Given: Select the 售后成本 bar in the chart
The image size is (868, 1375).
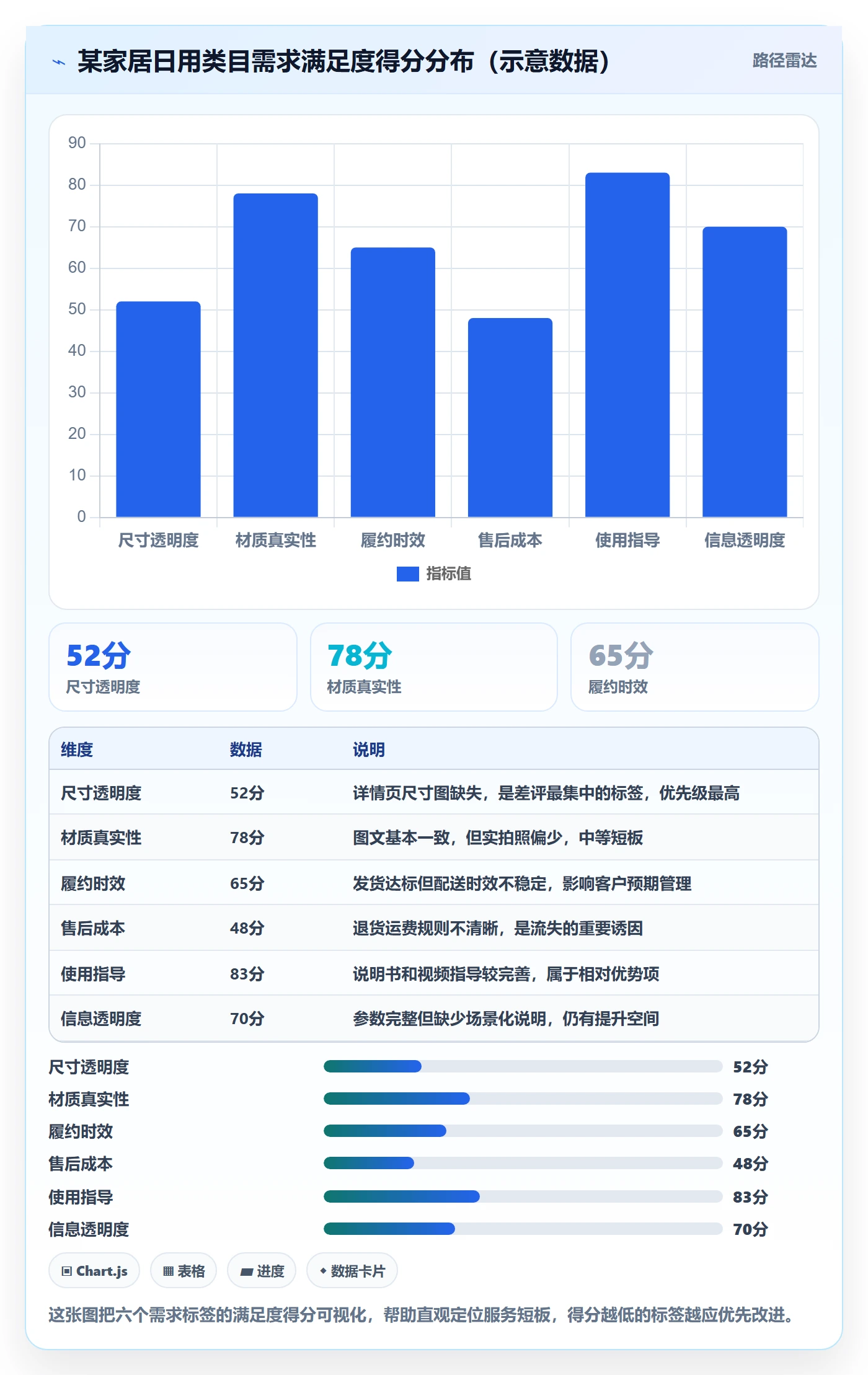Looking at the screenshot, I should click(x=510, y=417).
